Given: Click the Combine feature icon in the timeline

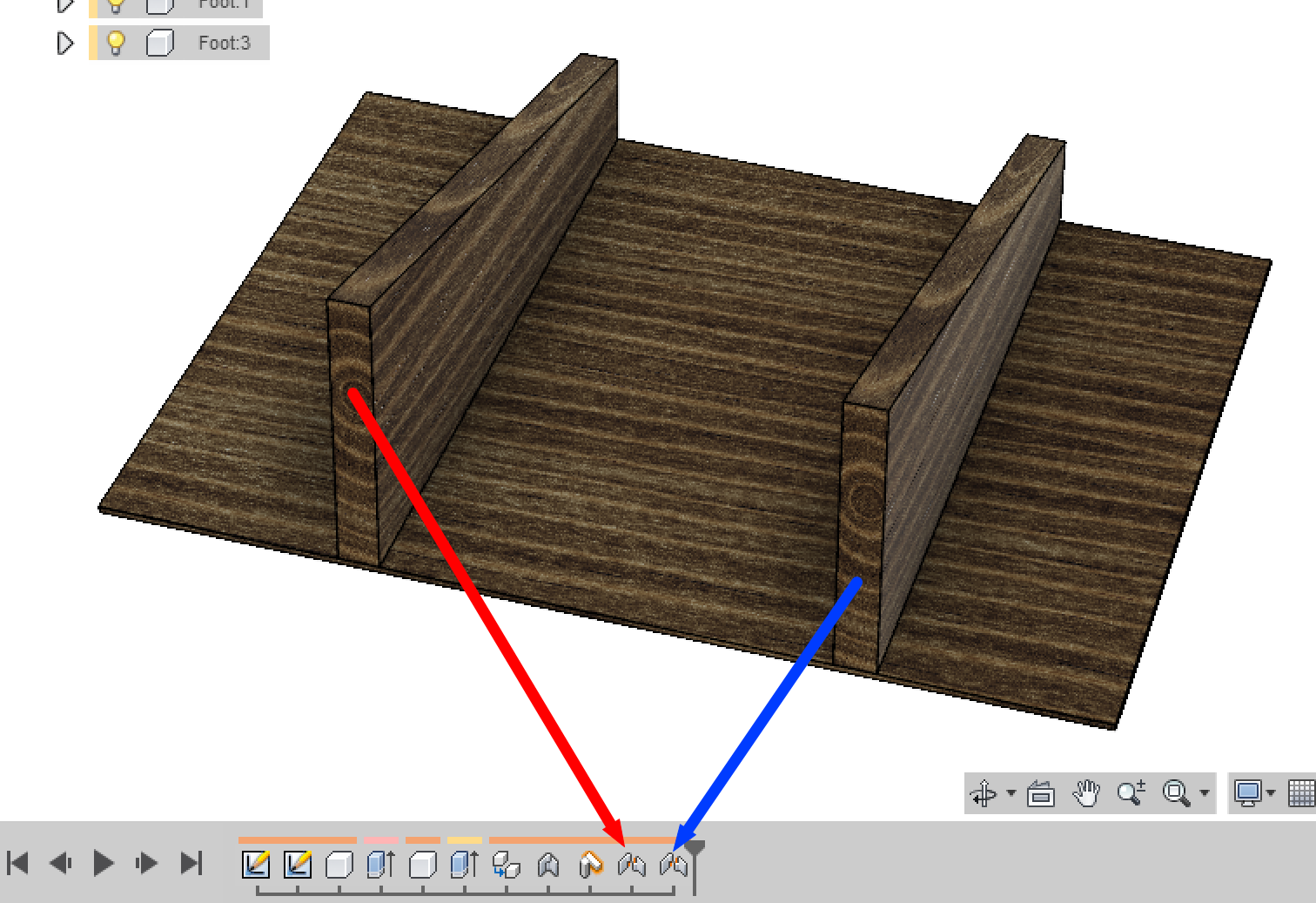Looking at the screenshot, I should pyautogui.click(x=507, y=864).
